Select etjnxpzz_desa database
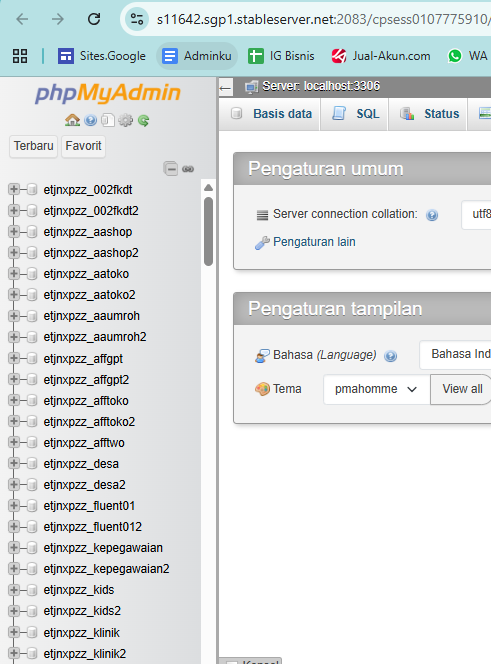The height and width of the screenshot is (664, 491). pos(81,464)
